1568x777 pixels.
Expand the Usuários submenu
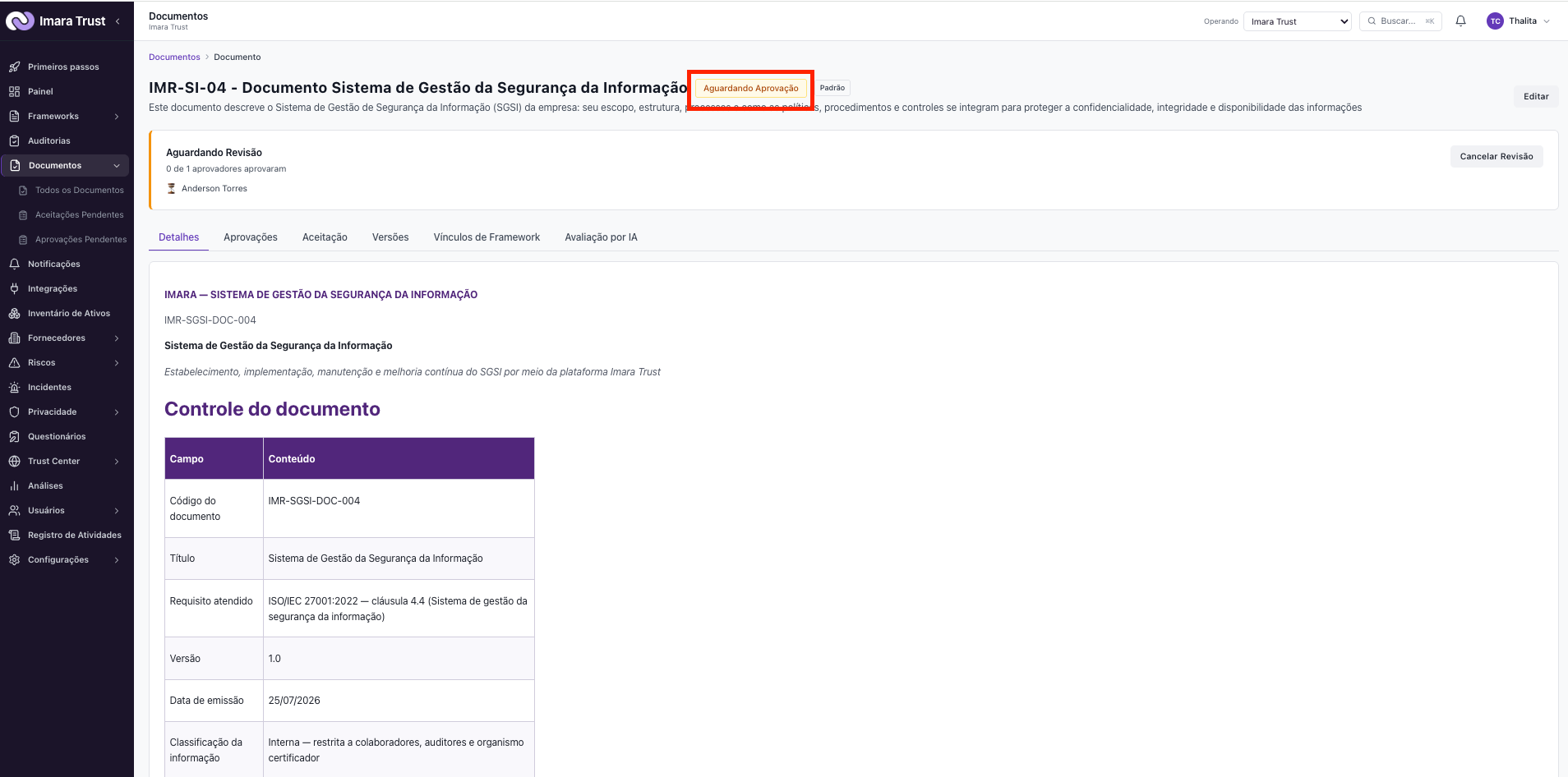(x=117, y=511)
